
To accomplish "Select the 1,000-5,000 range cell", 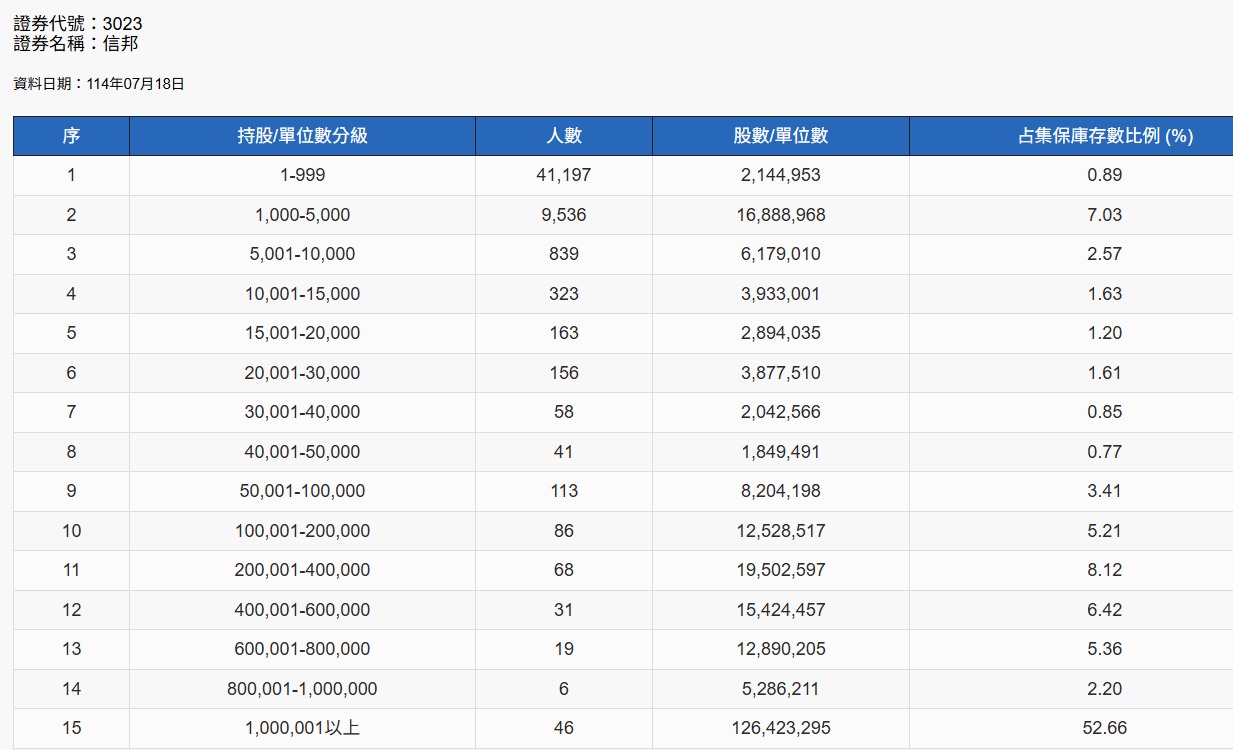I will pyautogui.click(x=302, y=215).
